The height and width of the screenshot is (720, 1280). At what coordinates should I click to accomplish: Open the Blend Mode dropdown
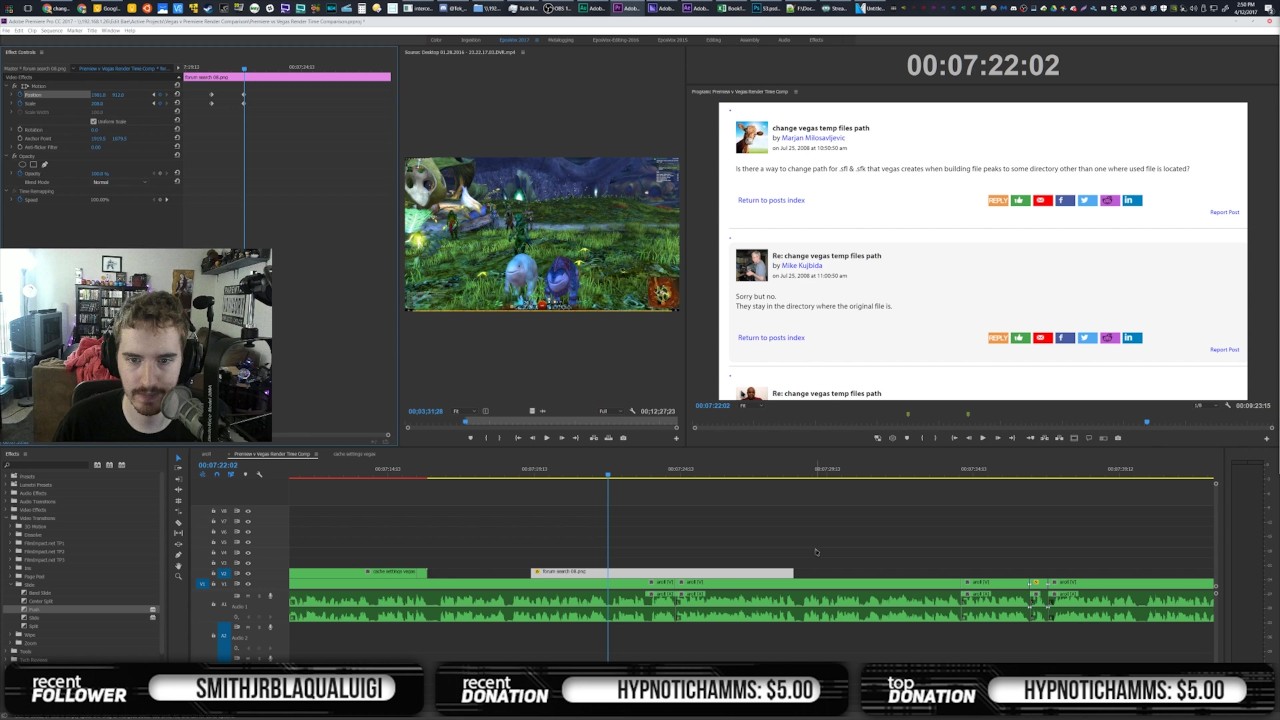click(118, 182)
